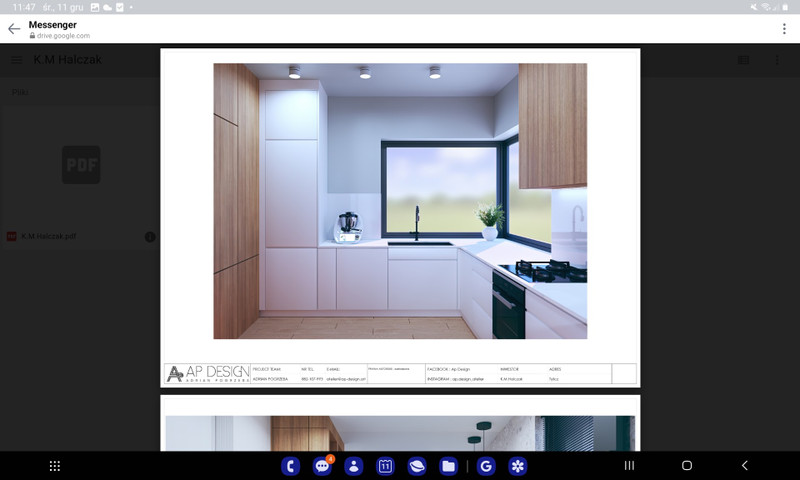Tap the system back navigation arrow
Screen dimensions: 800x480
(x=744, y=466)
